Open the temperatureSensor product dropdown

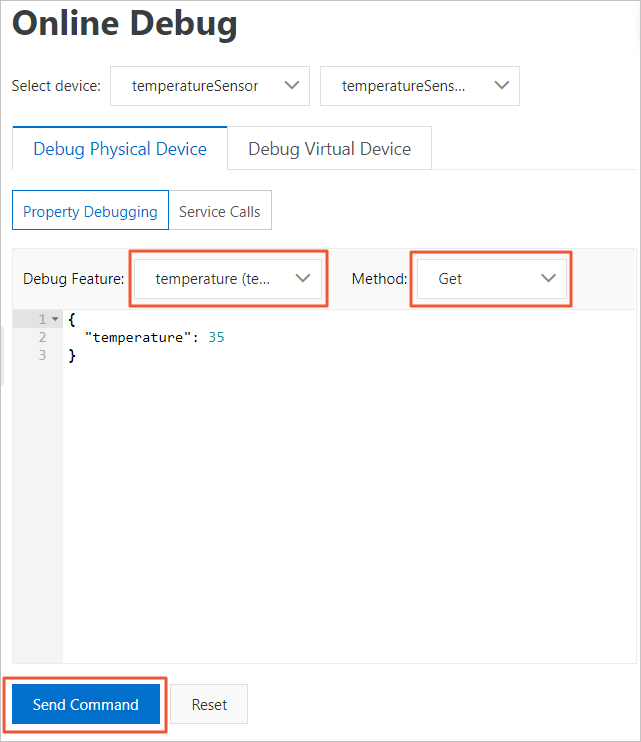pos(210,86)
